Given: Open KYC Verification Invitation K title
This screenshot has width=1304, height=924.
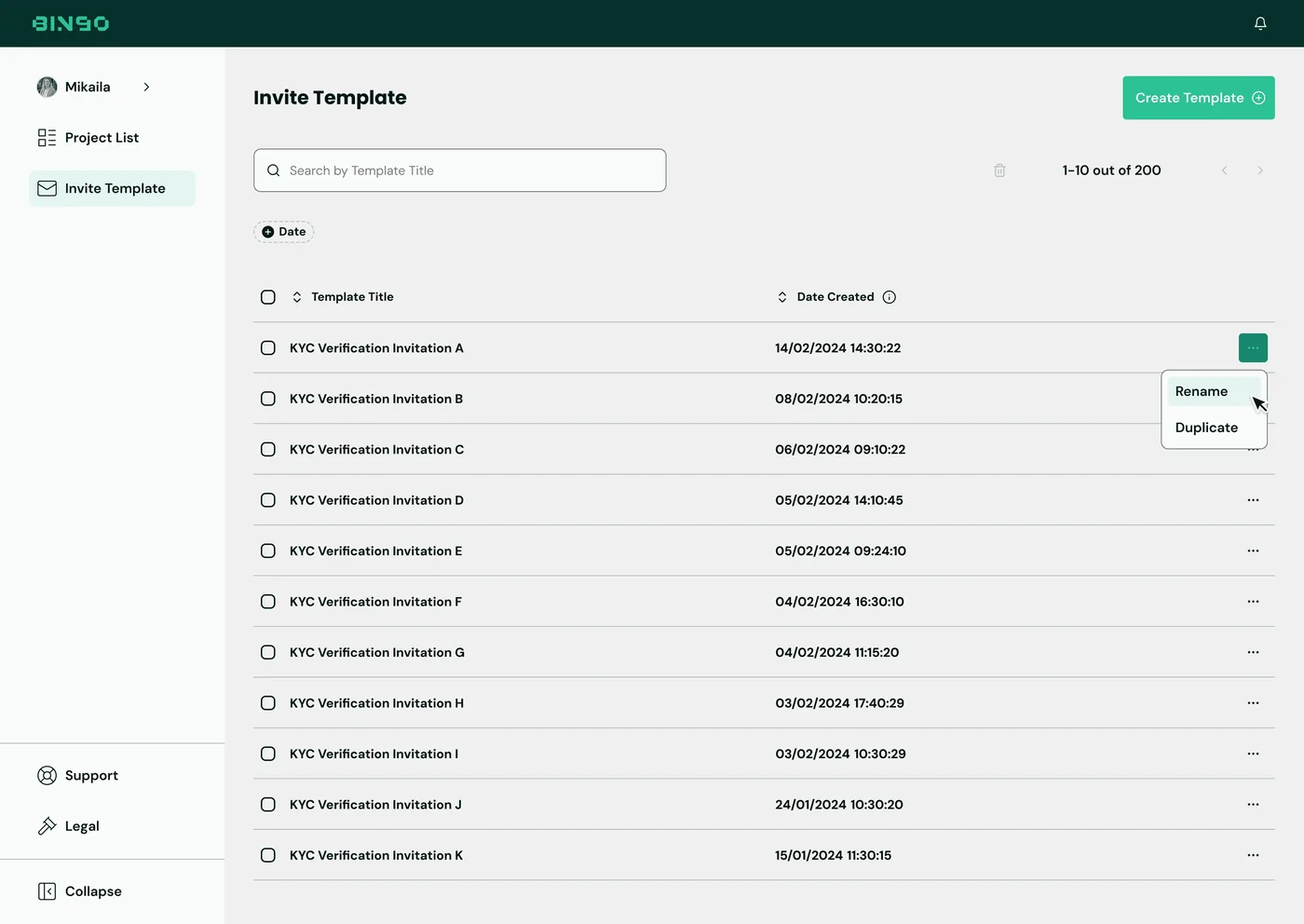Looking at the screenshot, I should [x=376, y=855].
